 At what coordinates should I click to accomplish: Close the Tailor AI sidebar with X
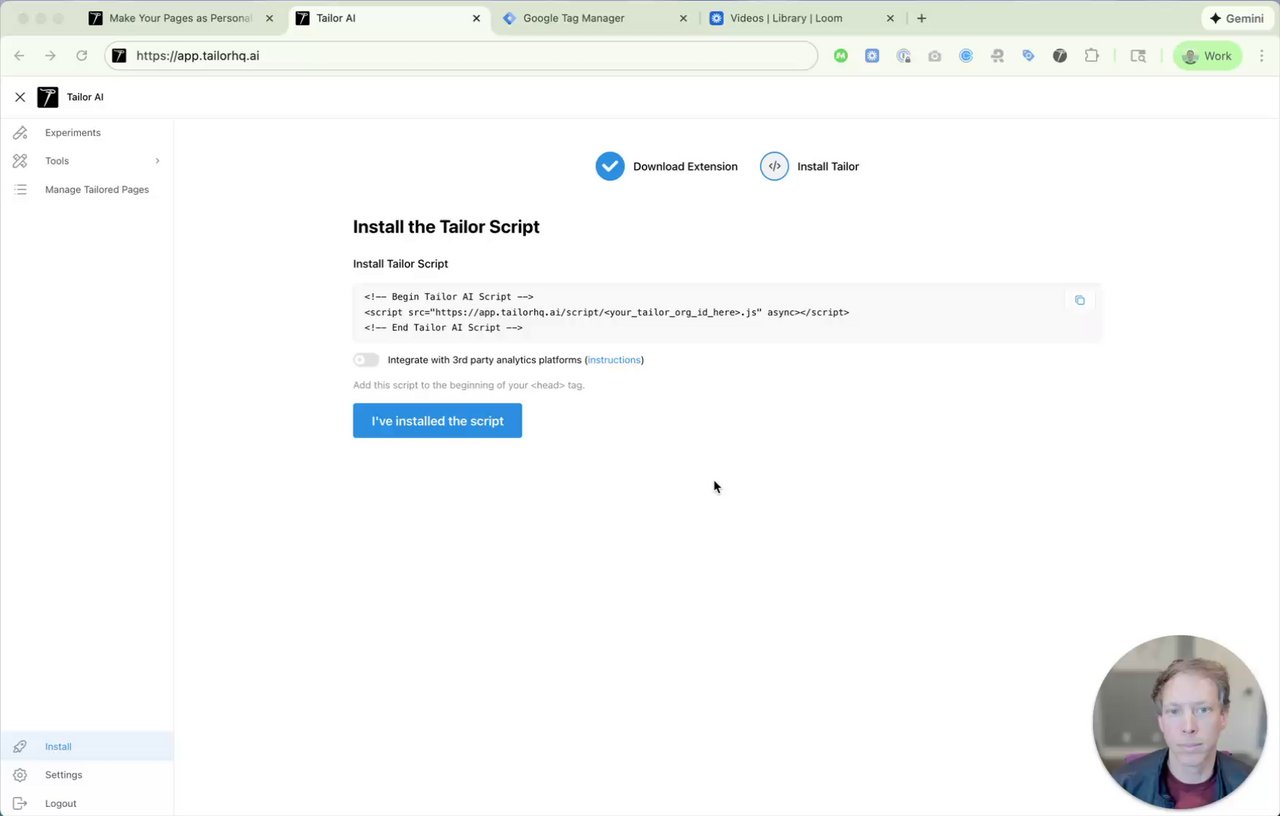pyautogui.click(x=20, y=97)
